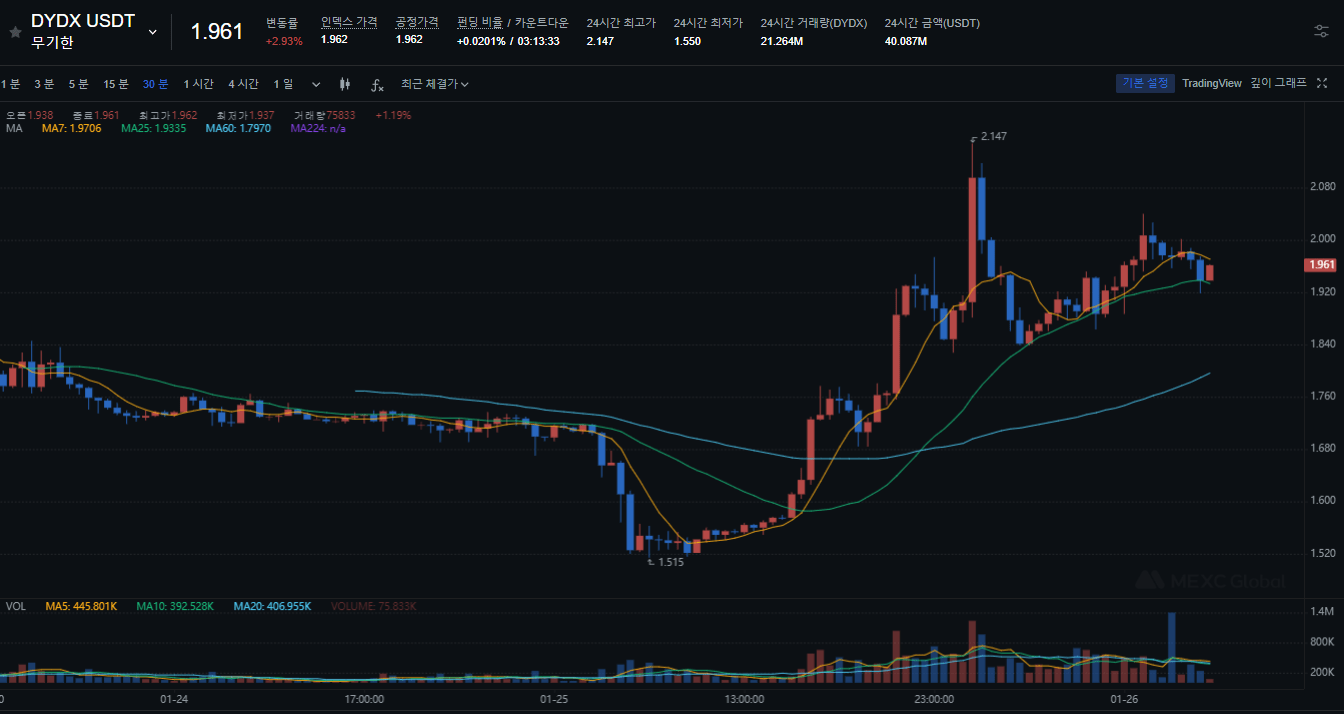Viewport: 1344px width, 714px height.
Task: Click the VOLUME: 75.833K legend
Action: click(373, 606)
